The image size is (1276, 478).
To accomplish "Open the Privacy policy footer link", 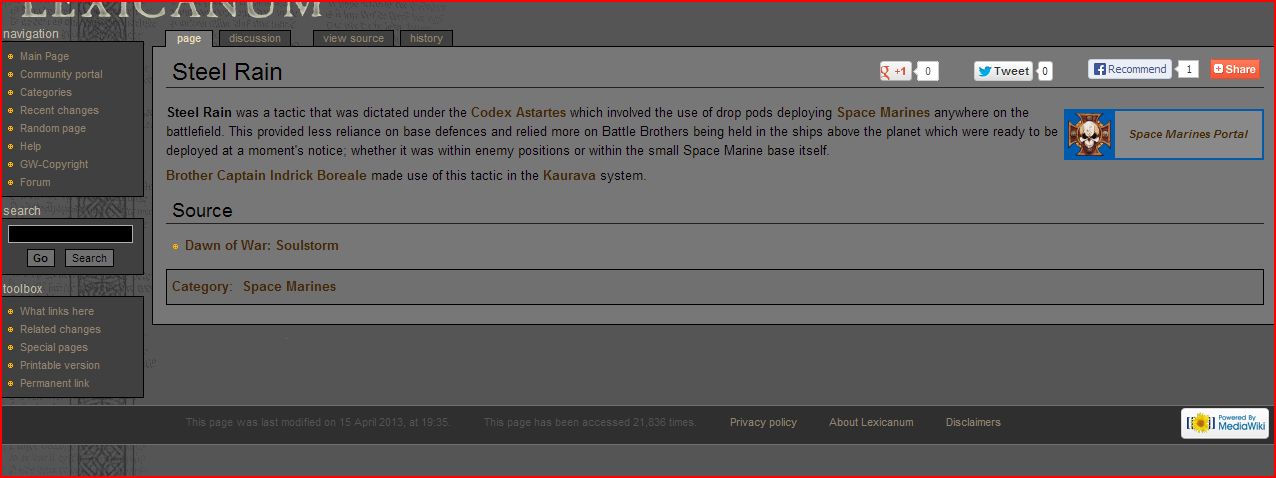I will (763, 423).
